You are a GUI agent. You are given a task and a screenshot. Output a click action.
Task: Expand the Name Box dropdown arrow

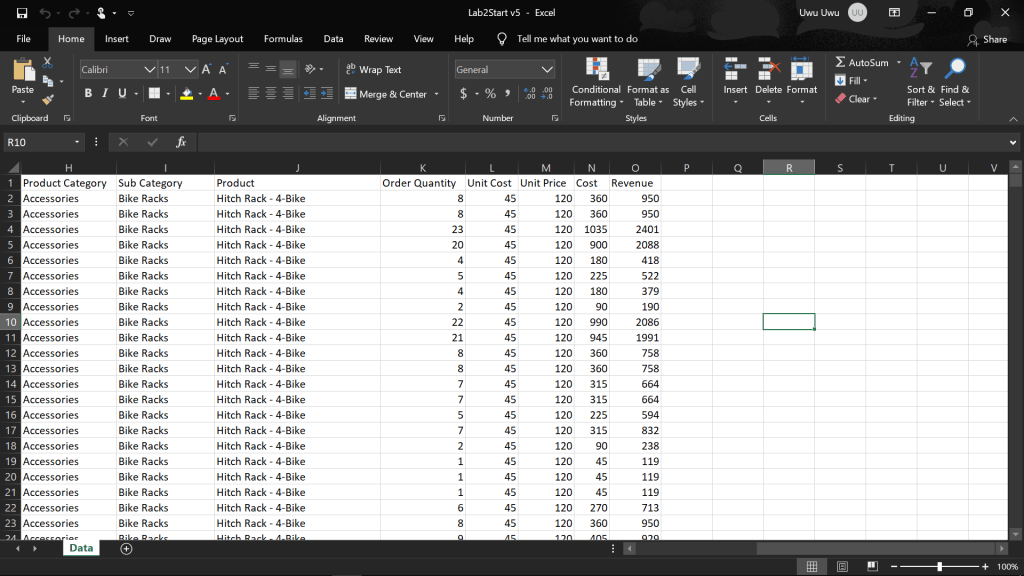pos(77,143)
